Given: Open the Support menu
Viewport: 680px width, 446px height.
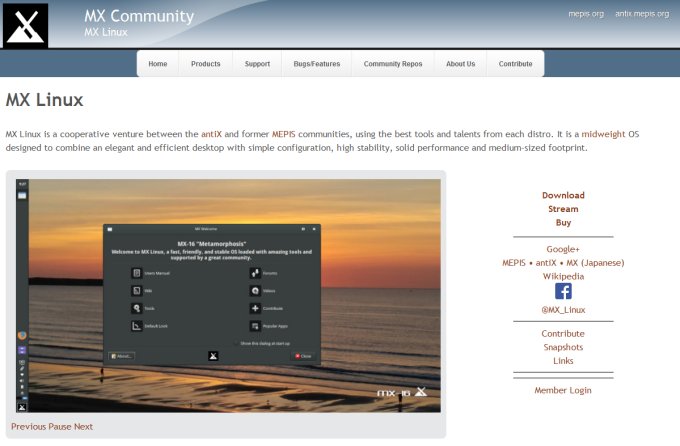Looking at the screenshot, I should point(257,64).
